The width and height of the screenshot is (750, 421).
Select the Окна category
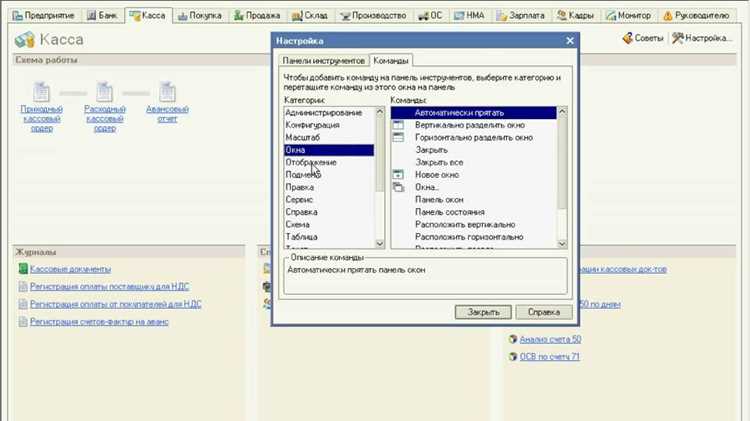coord(329,150)
